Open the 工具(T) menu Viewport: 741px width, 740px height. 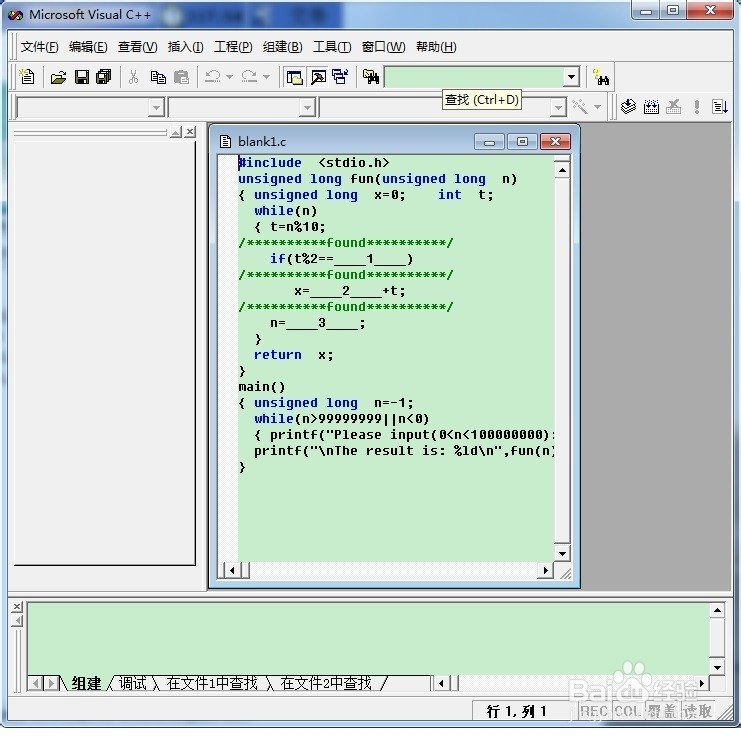coord(332,47)
